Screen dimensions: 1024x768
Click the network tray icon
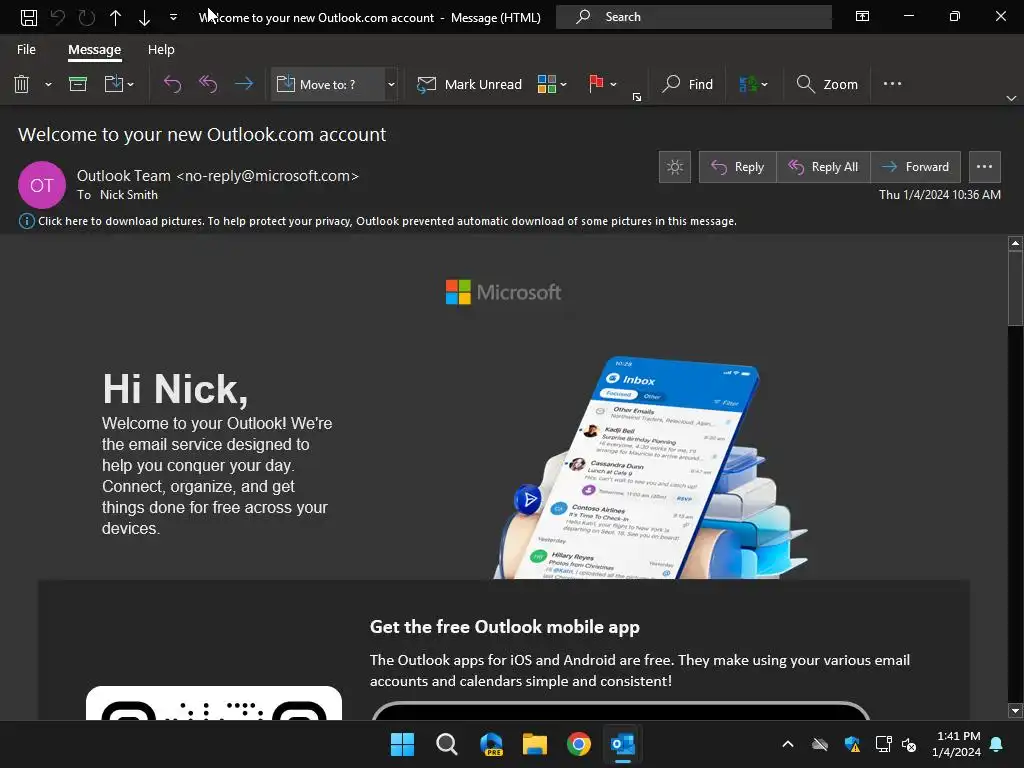pyautogui.click(x=884, y=744)
